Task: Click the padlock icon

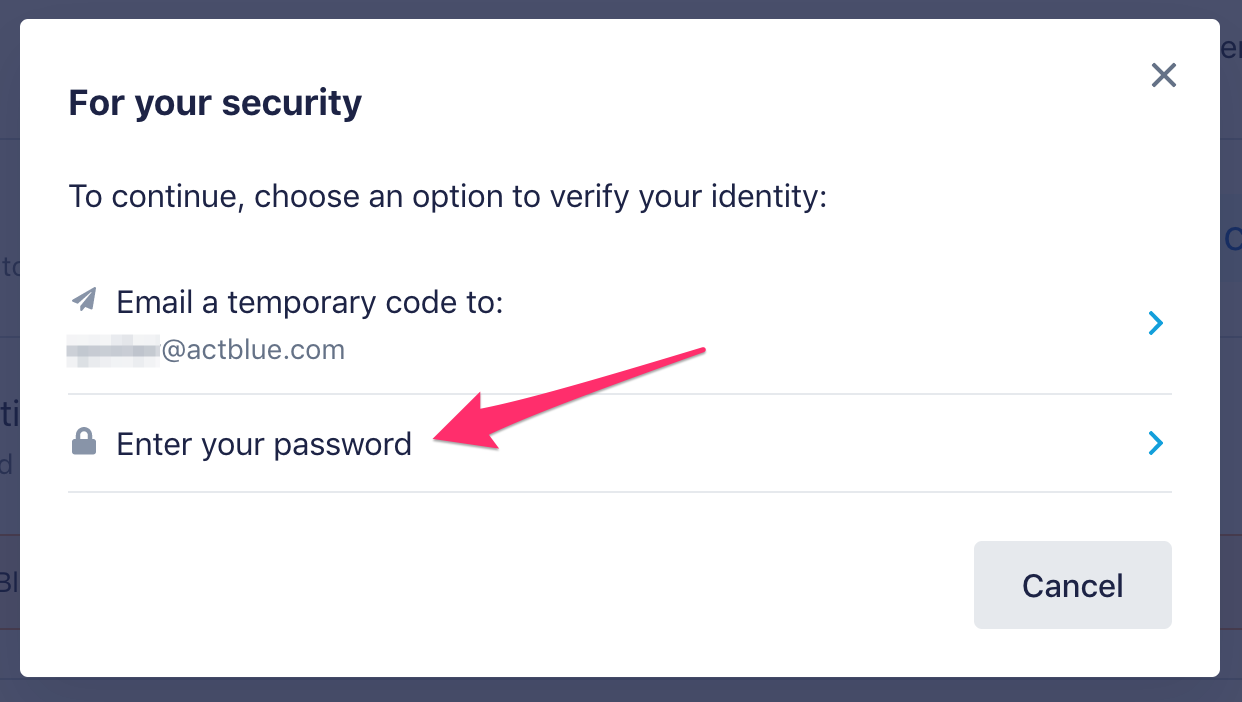Action: point(85,442)
